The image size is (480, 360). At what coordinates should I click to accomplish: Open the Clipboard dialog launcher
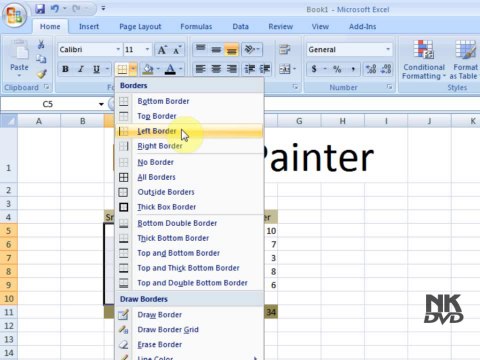click(x=46, y=87)
